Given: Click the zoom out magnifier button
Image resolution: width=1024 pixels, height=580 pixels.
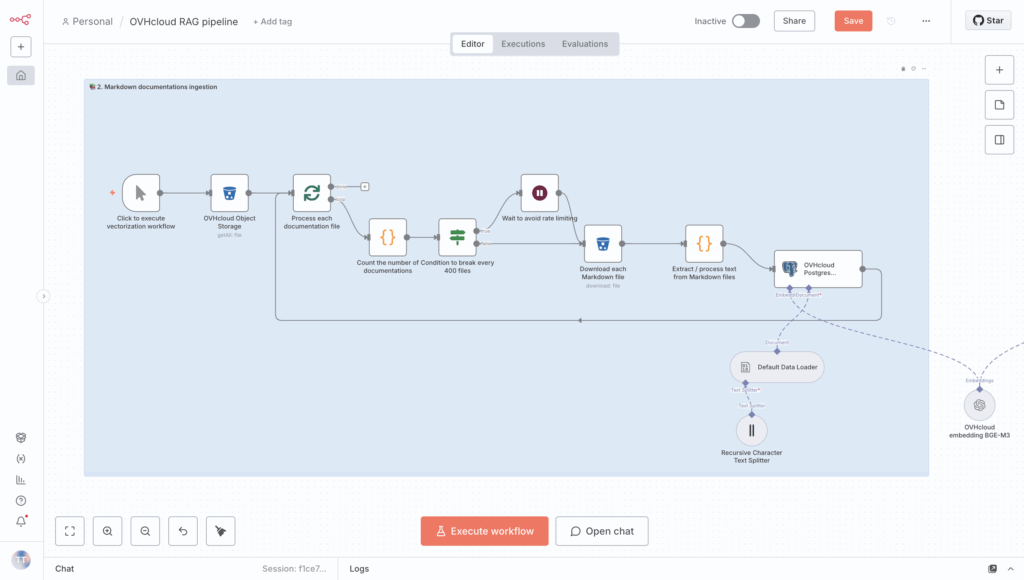Looking at the screenshot, I should click(145, 531).
